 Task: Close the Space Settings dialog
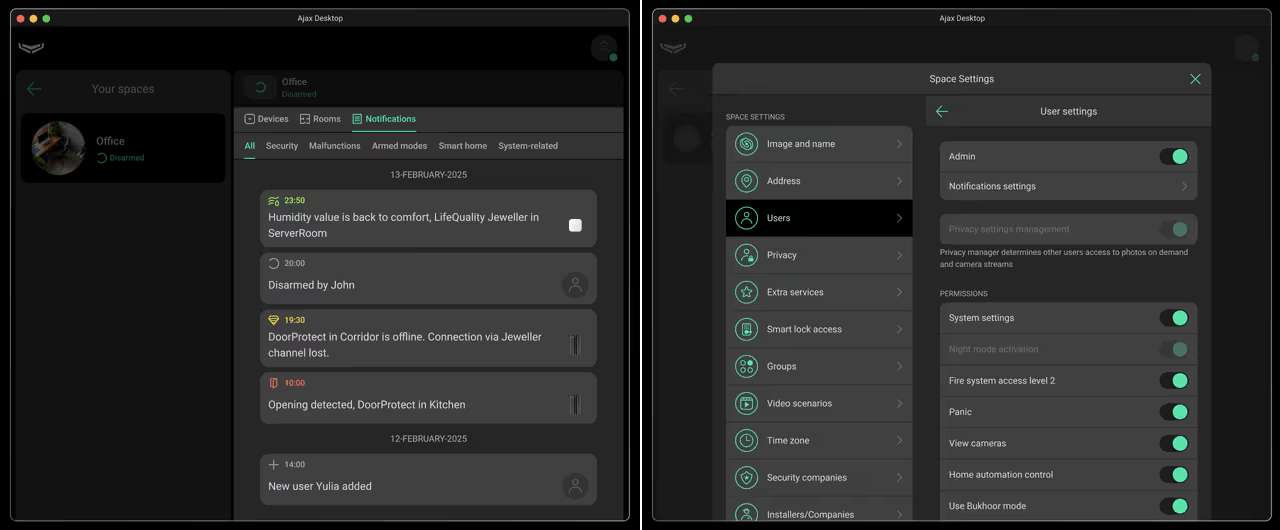click(x=1195, y=79)
